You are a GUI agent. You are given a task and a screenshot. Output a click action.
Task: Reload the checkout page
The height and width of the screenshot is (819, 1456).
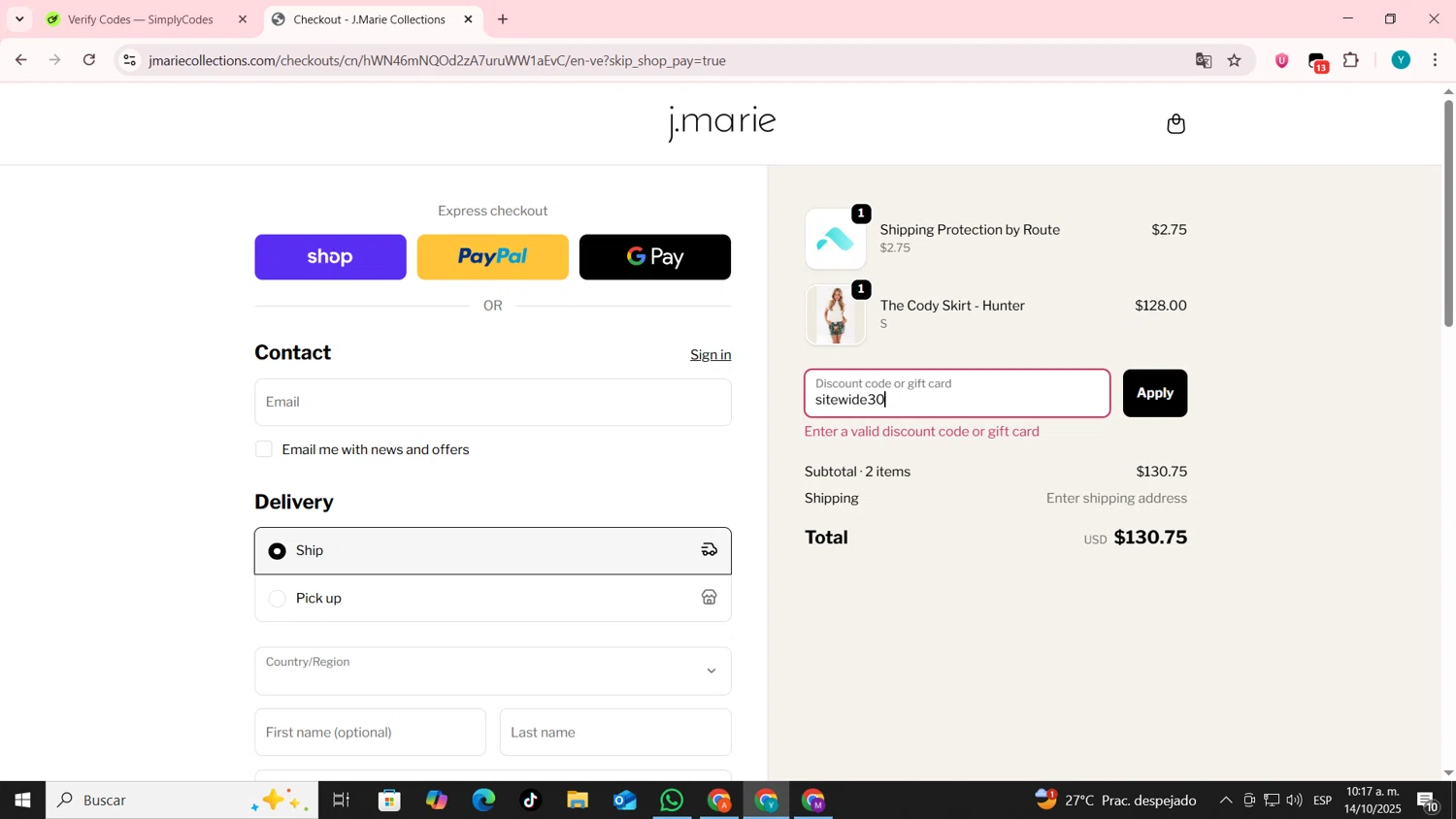click(x=89, y=60)
